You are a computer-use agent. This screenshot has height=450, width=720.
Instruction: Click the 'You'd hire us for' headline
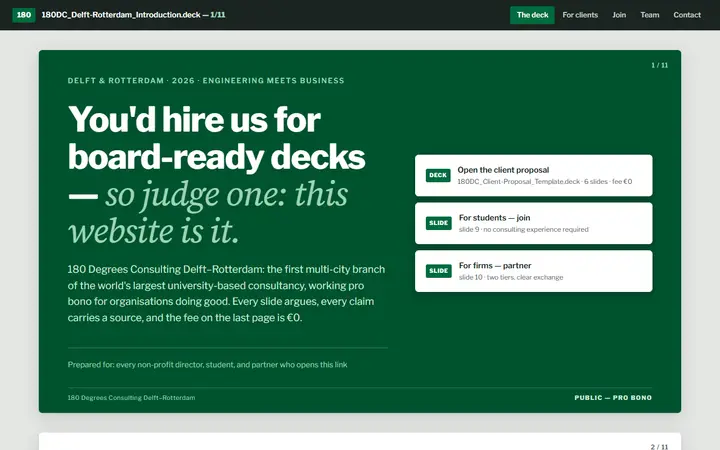point(194,119)
